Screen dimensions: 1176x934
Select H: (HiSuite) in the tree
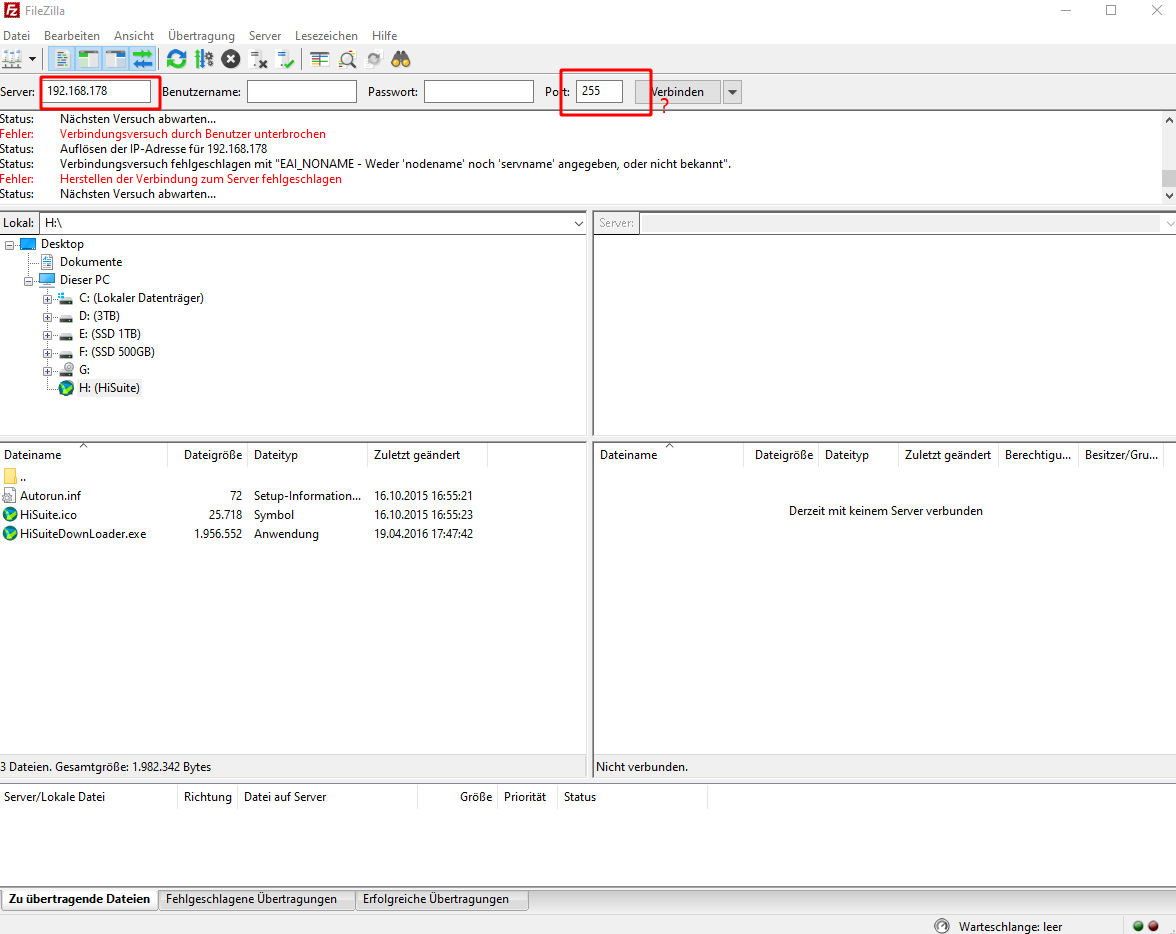[110, 388]
